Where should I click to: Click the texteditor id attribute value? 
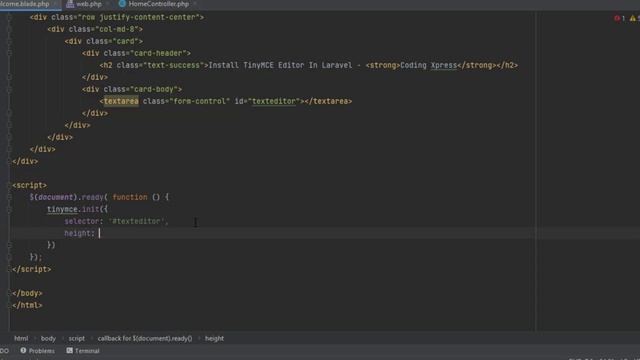[x=274, y=101]
